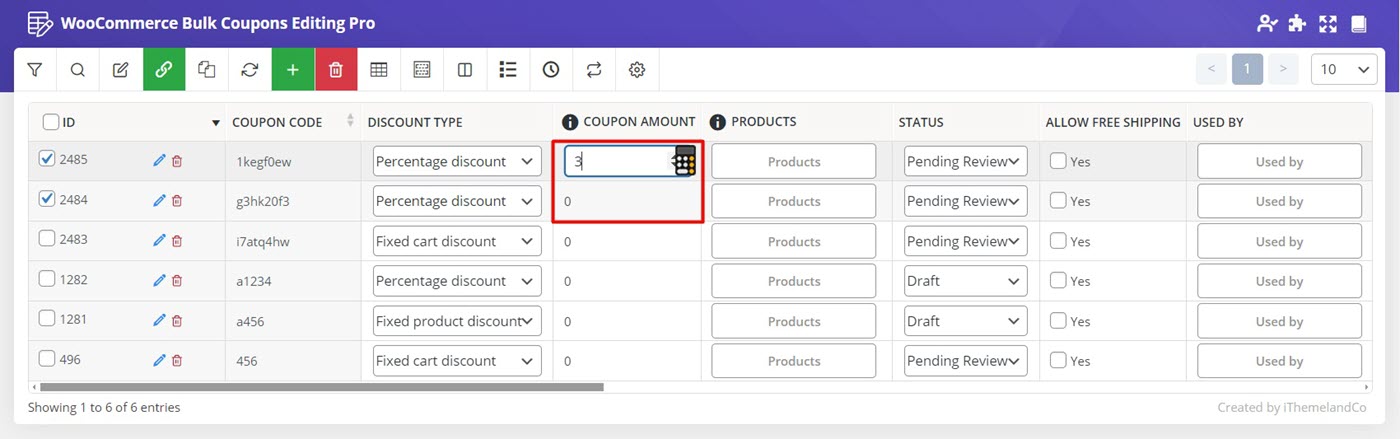
Task: Click the coupon code cell a1234
Action: [x=293, y=281]
